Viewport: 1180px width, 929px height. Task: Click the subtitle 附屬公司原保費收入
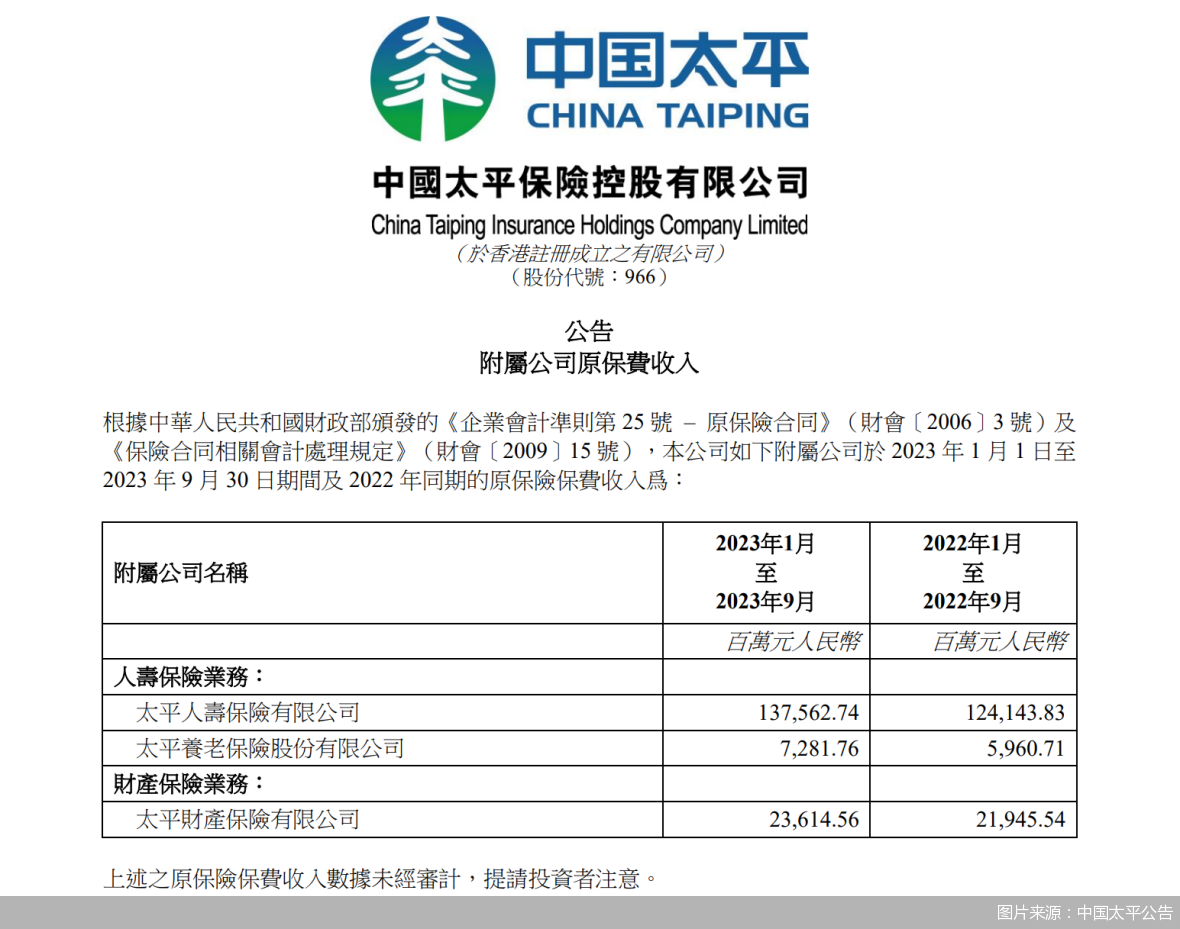pos(589,364)
